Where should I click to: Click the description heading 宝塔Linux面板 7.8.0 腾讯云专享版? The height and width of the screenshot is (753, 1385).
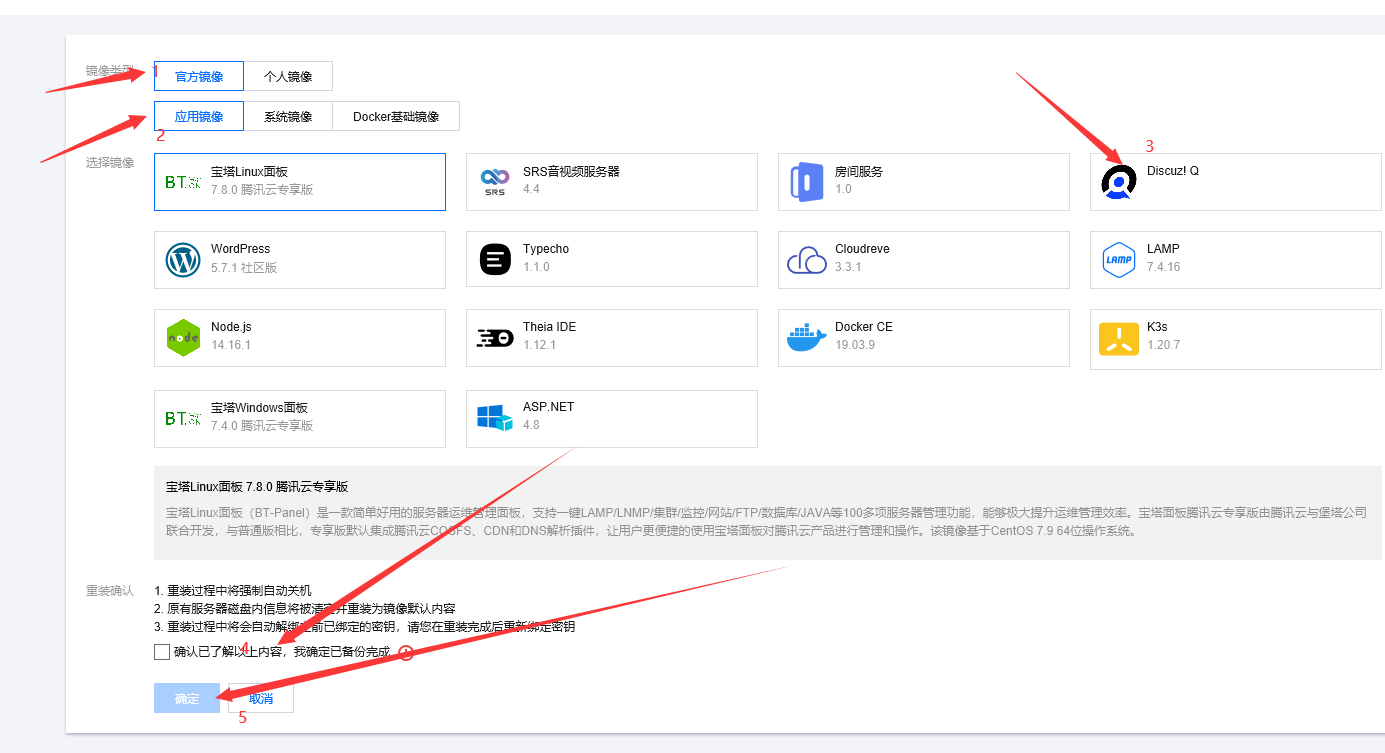click(x=257, y=487)
